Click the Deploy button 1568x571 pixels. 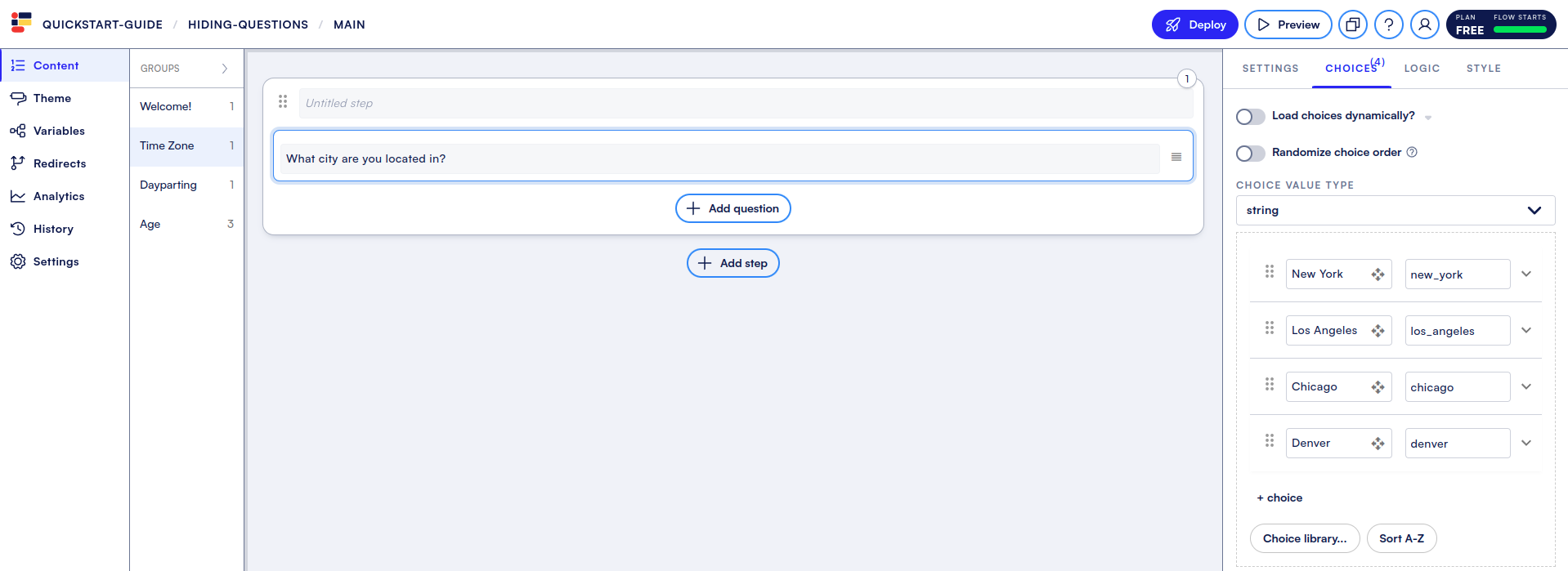(1194, 25)
